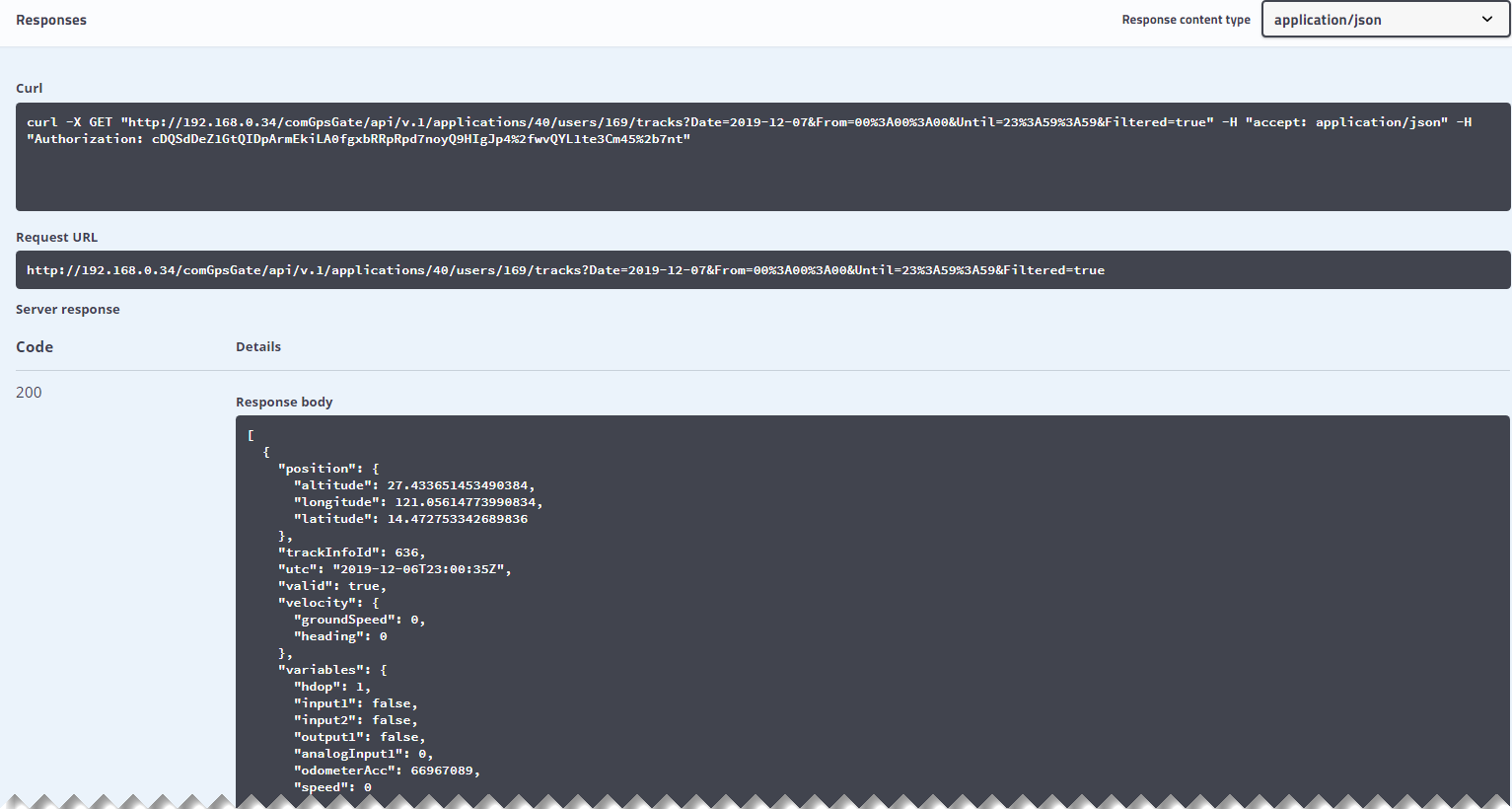Click the "valid": true line

click(331, 586)
